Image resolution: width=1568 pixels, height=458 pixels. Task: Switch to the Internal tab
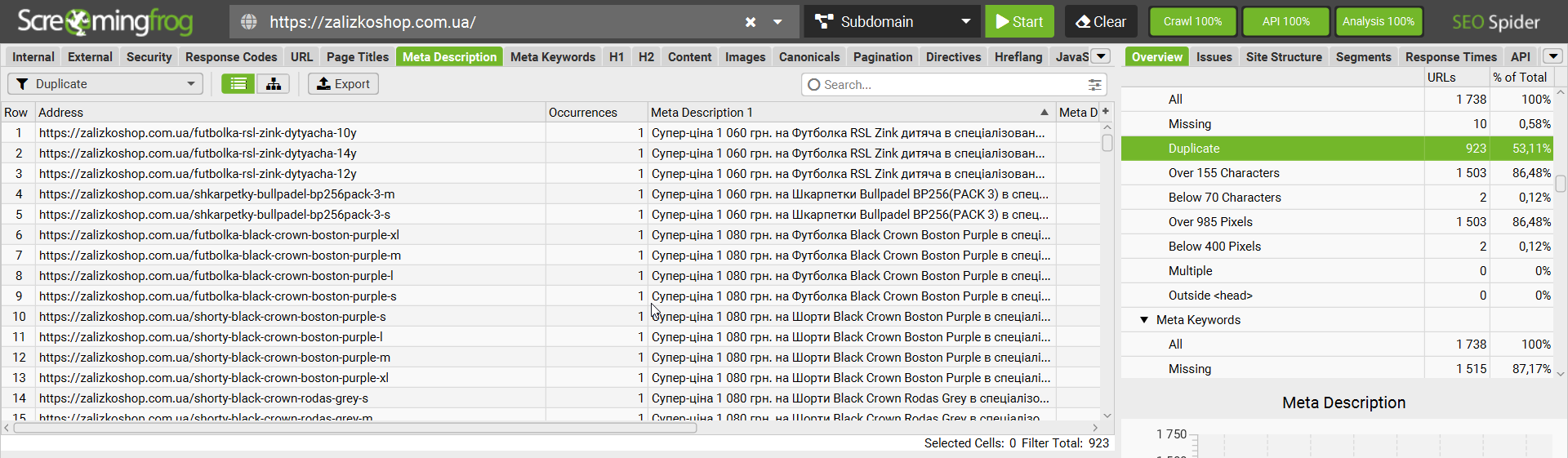[x=33, y=57]
